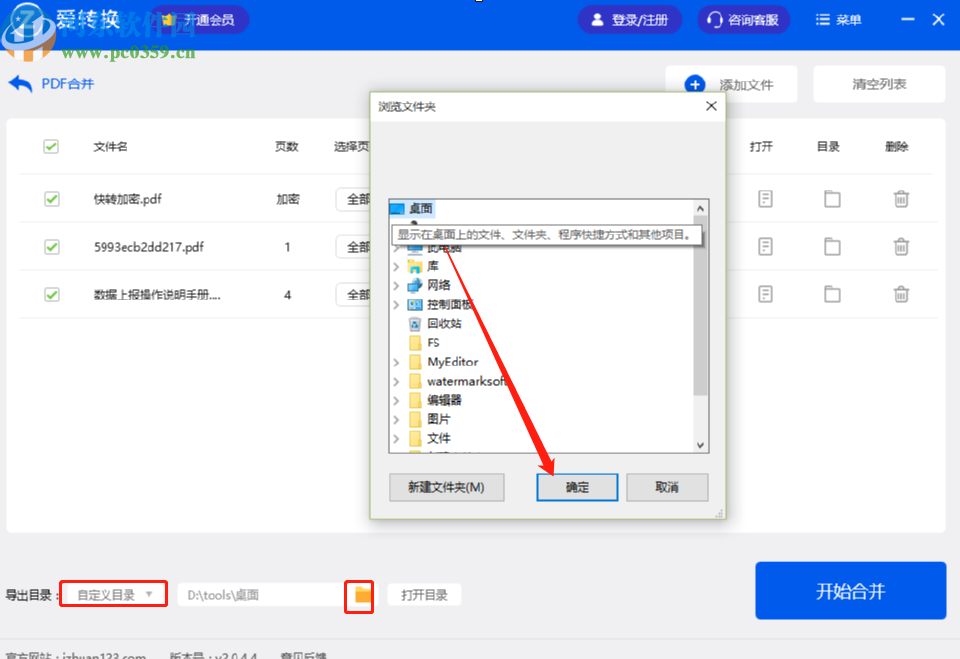
Task: Expand the 库 node in the folder tree
Action: click(x=396, y=266)
